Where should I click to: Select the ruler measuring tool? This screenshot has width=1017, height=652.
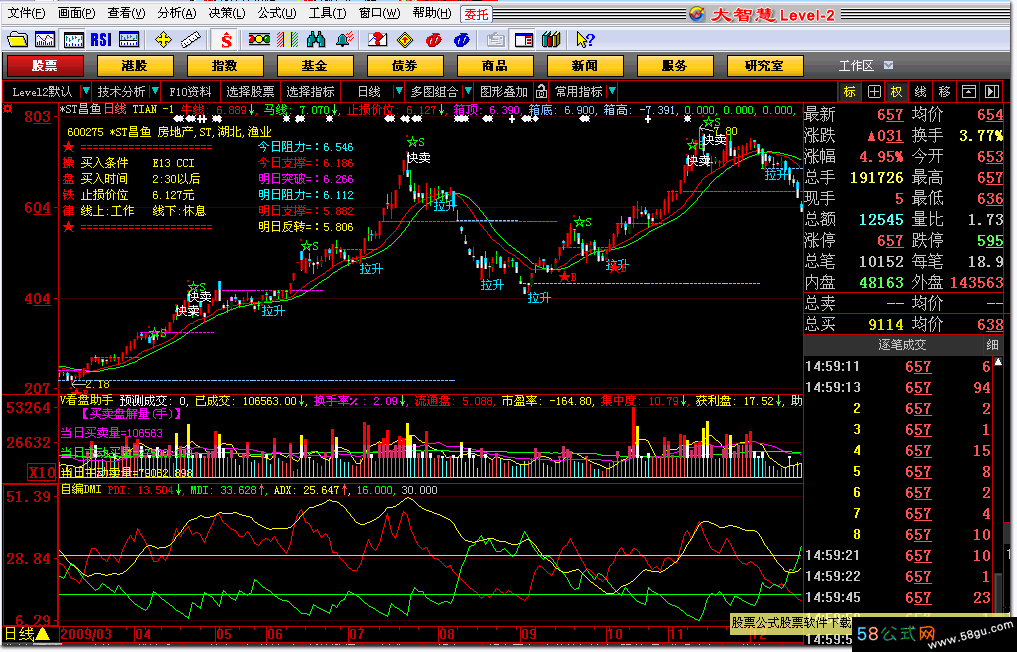coord(191,40)
